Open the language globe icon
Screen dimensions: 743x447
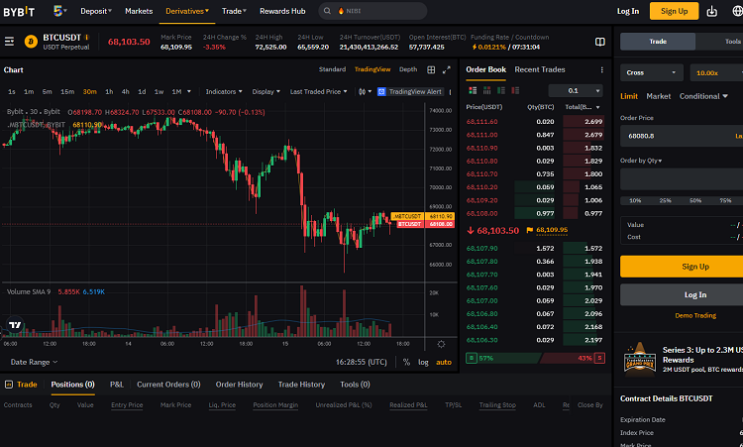tap(737, 11)
